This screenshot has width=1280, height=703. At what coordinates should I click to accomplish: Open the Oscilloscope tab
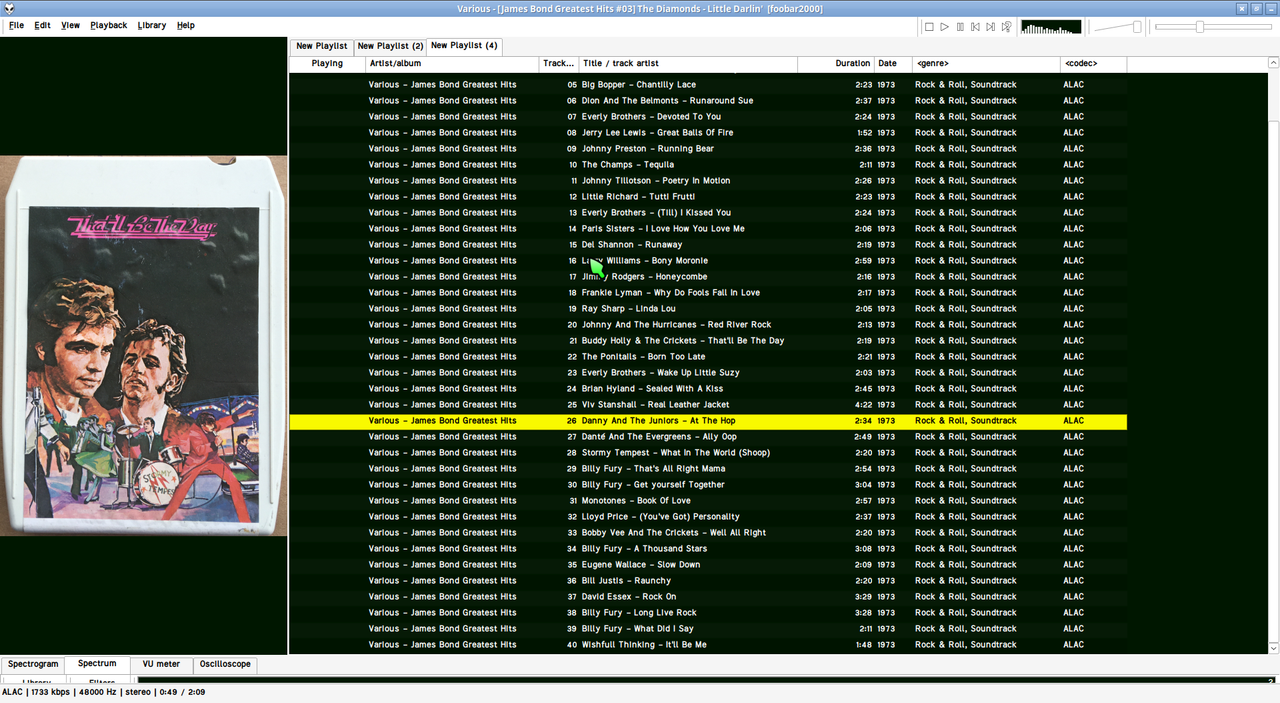225,664
